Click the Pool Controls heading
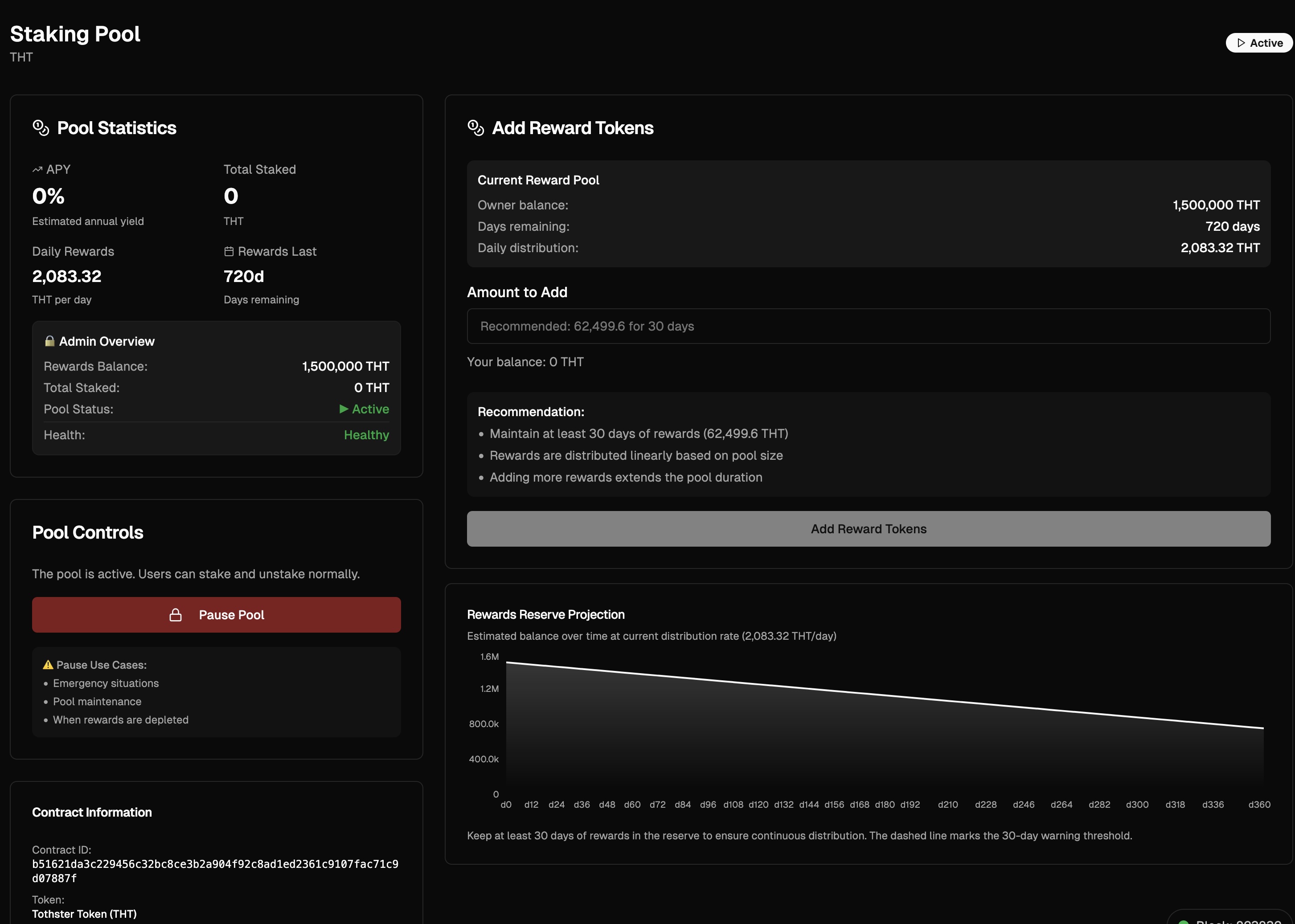 point(88,532)
